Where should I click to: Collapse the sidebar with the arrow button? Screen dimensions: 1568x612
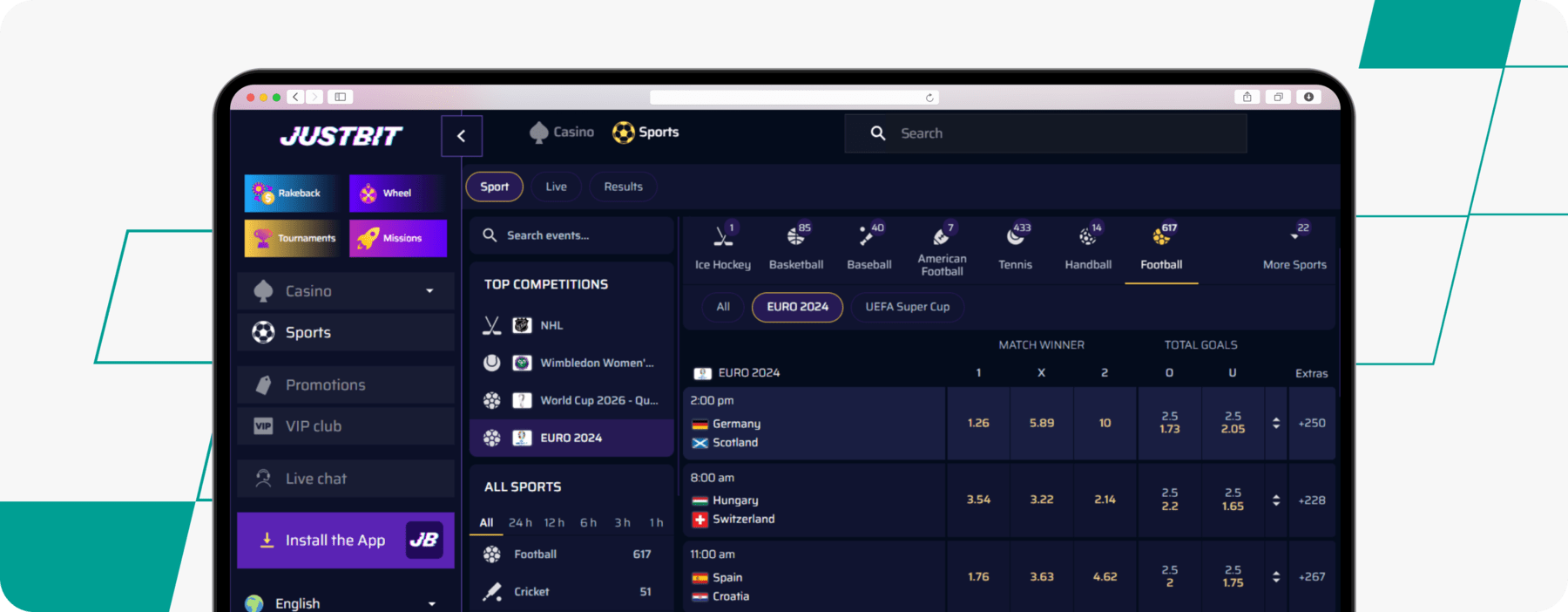462,135
